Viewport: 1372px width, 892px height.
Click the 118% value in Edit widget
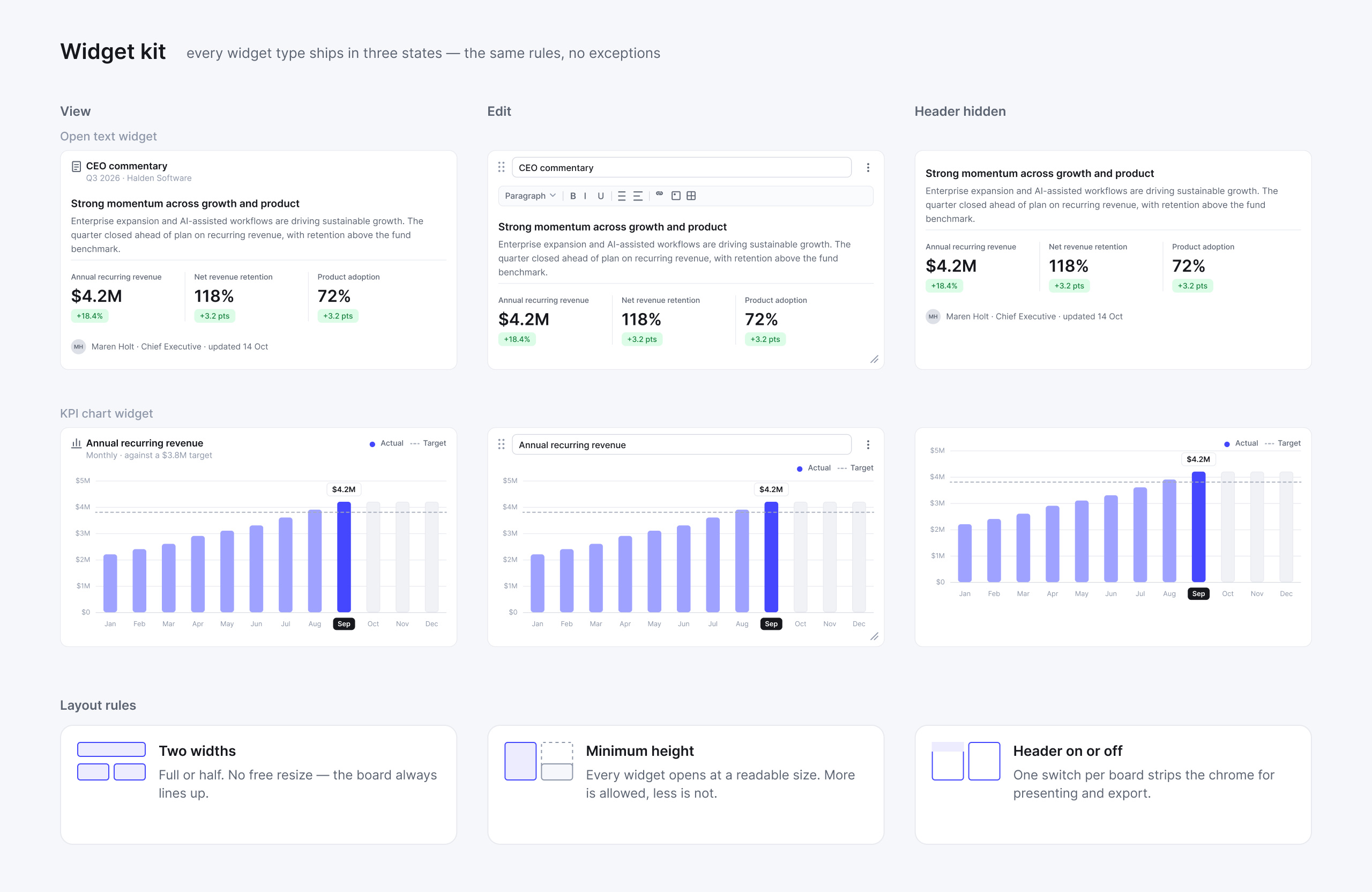pos(641,319)
